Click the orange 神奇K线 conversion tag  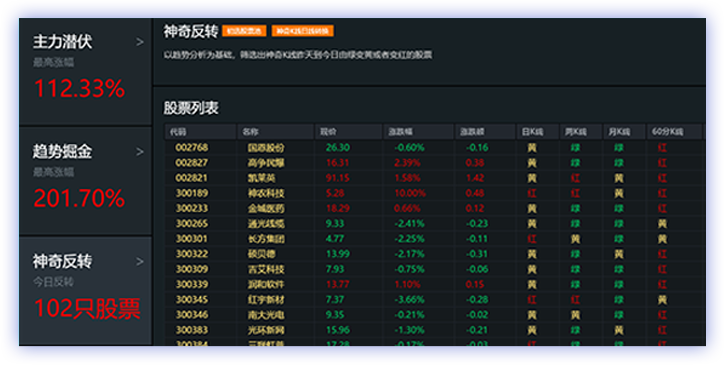302,31
